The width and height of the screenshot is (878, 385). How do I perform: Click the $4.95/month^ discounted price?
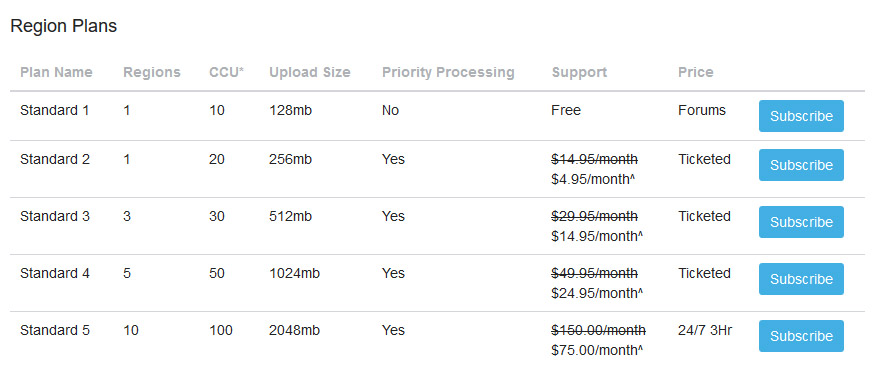point(596,180)
